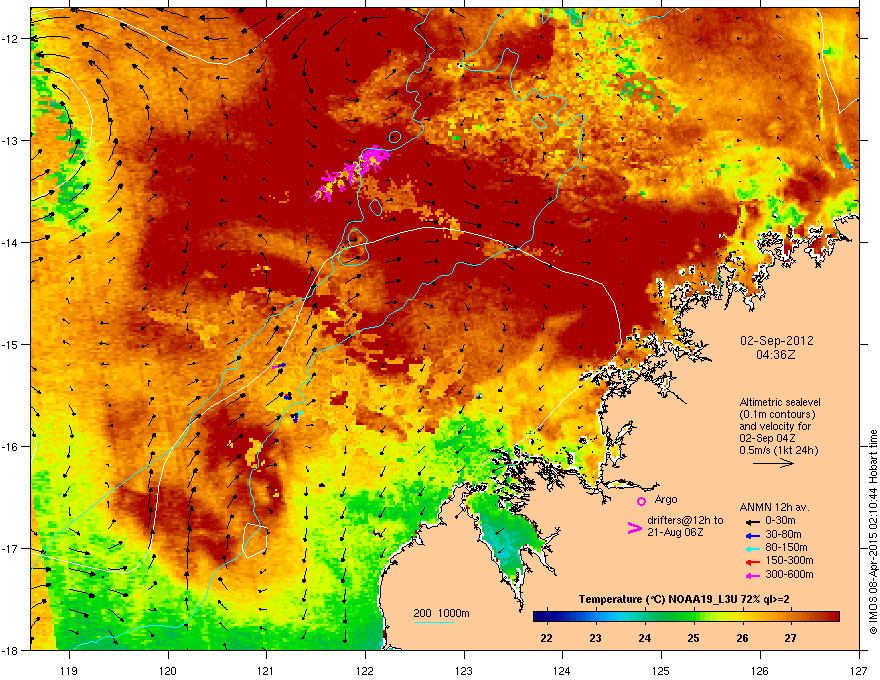Click the longitude axis label 126
Viewport: 880px width, 680px height.
click(760, 671)
